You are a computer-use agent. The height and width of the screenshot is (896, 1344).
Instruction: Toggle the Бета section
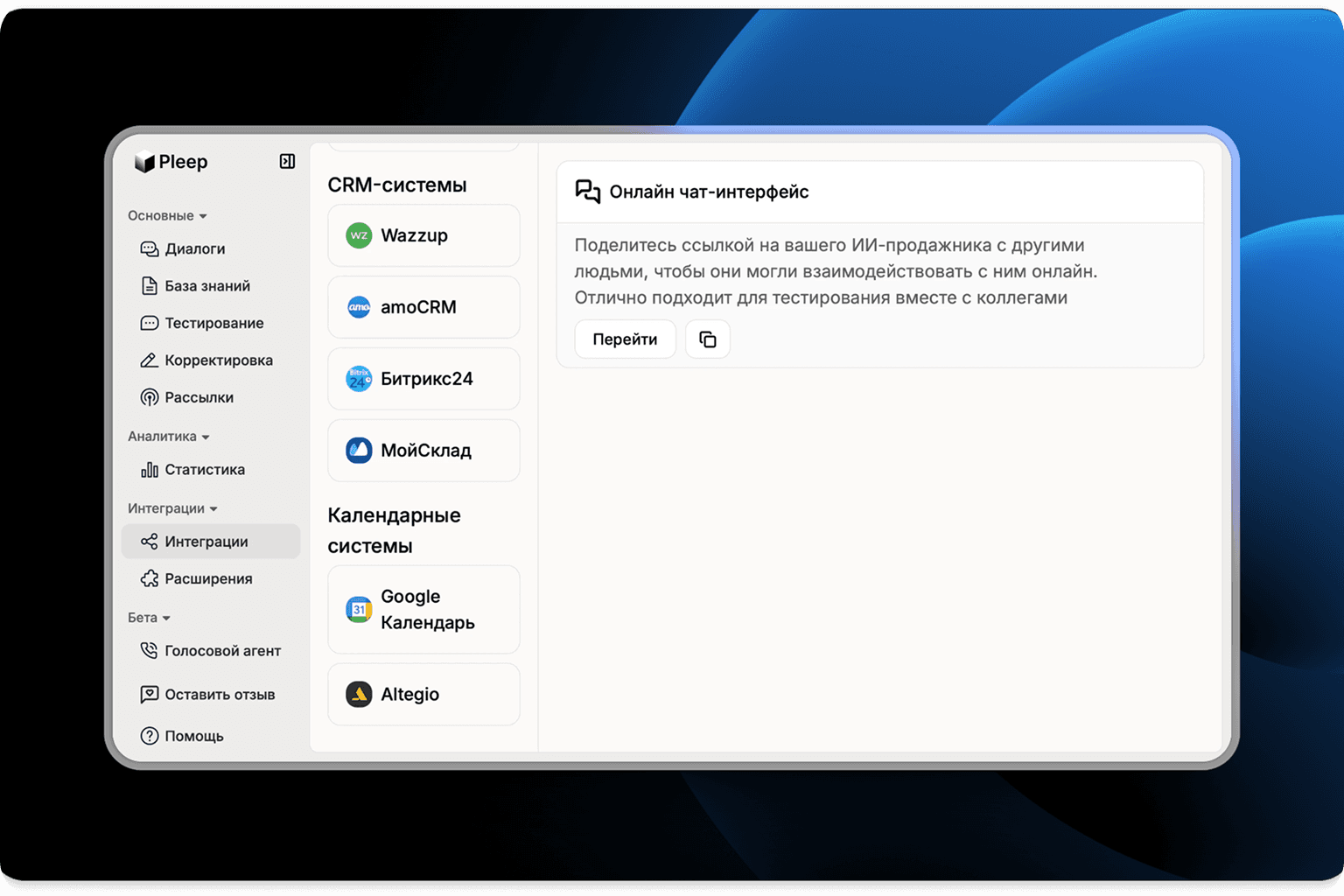point(149,618)
